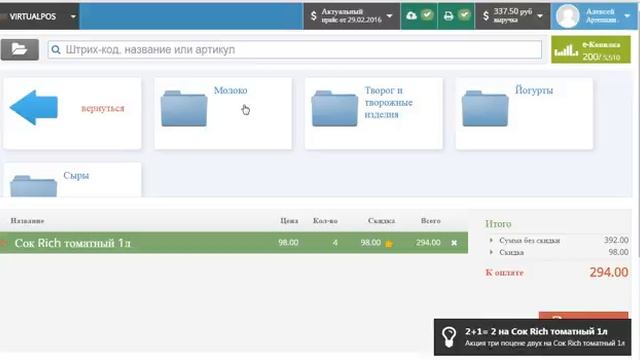The image size is (640, 360).
Task: Click the quantity 4 in the Сок Rich row
Action: (x=335, y=243)
